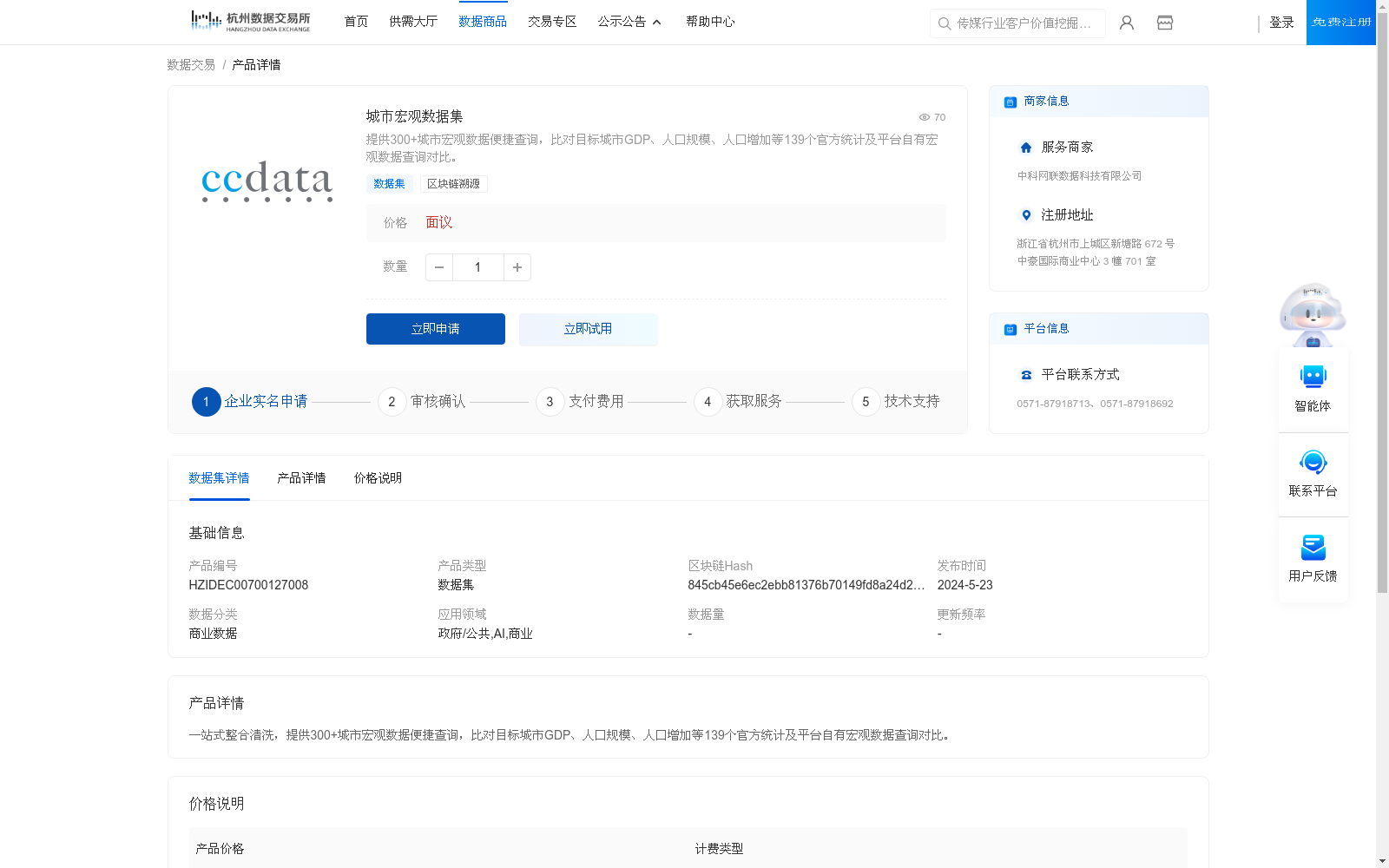Open the user profile icon

click(x=1127, y=23)
